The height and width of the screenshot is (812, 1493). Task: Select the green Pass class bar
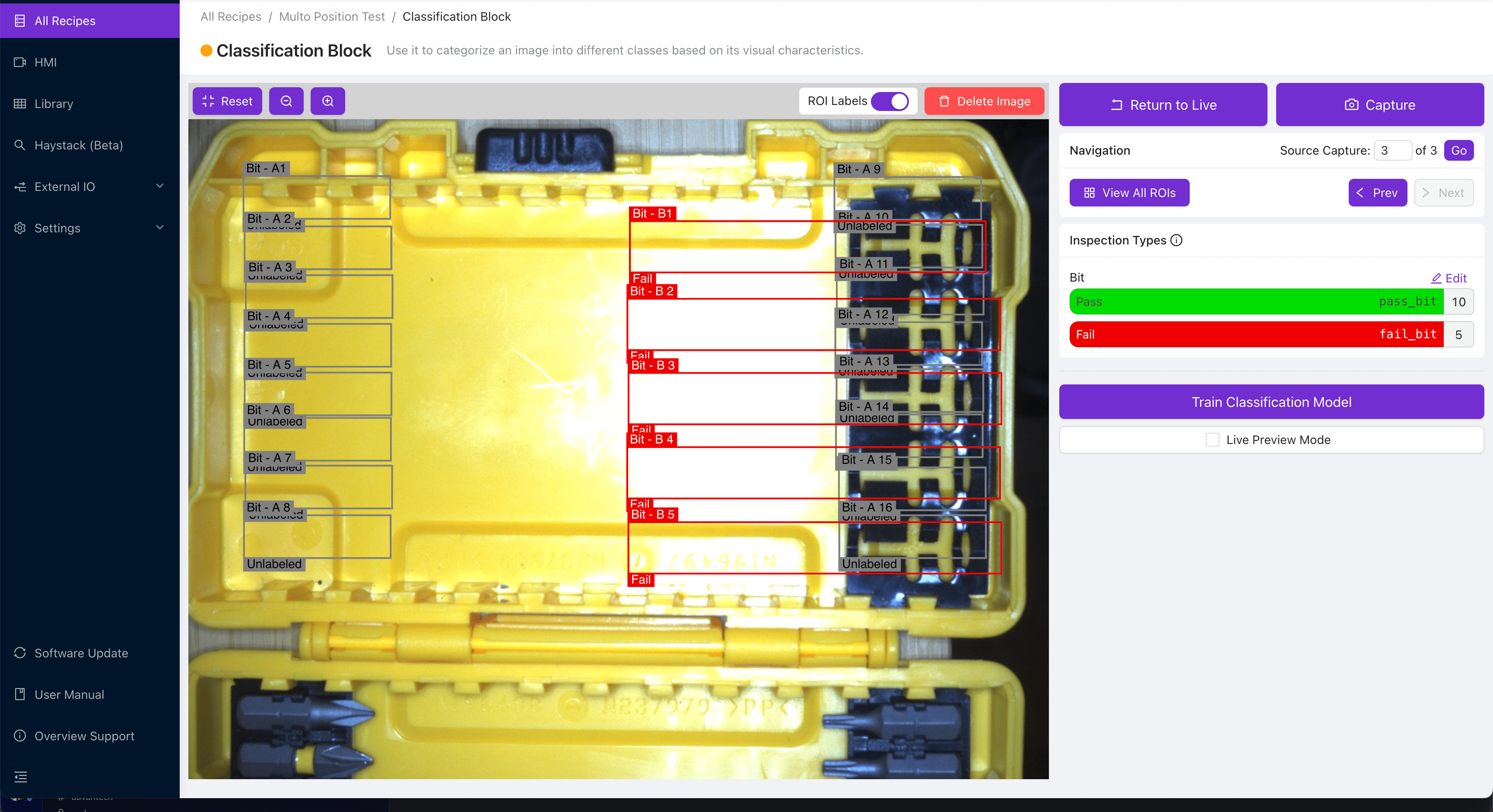(1255, 302)
